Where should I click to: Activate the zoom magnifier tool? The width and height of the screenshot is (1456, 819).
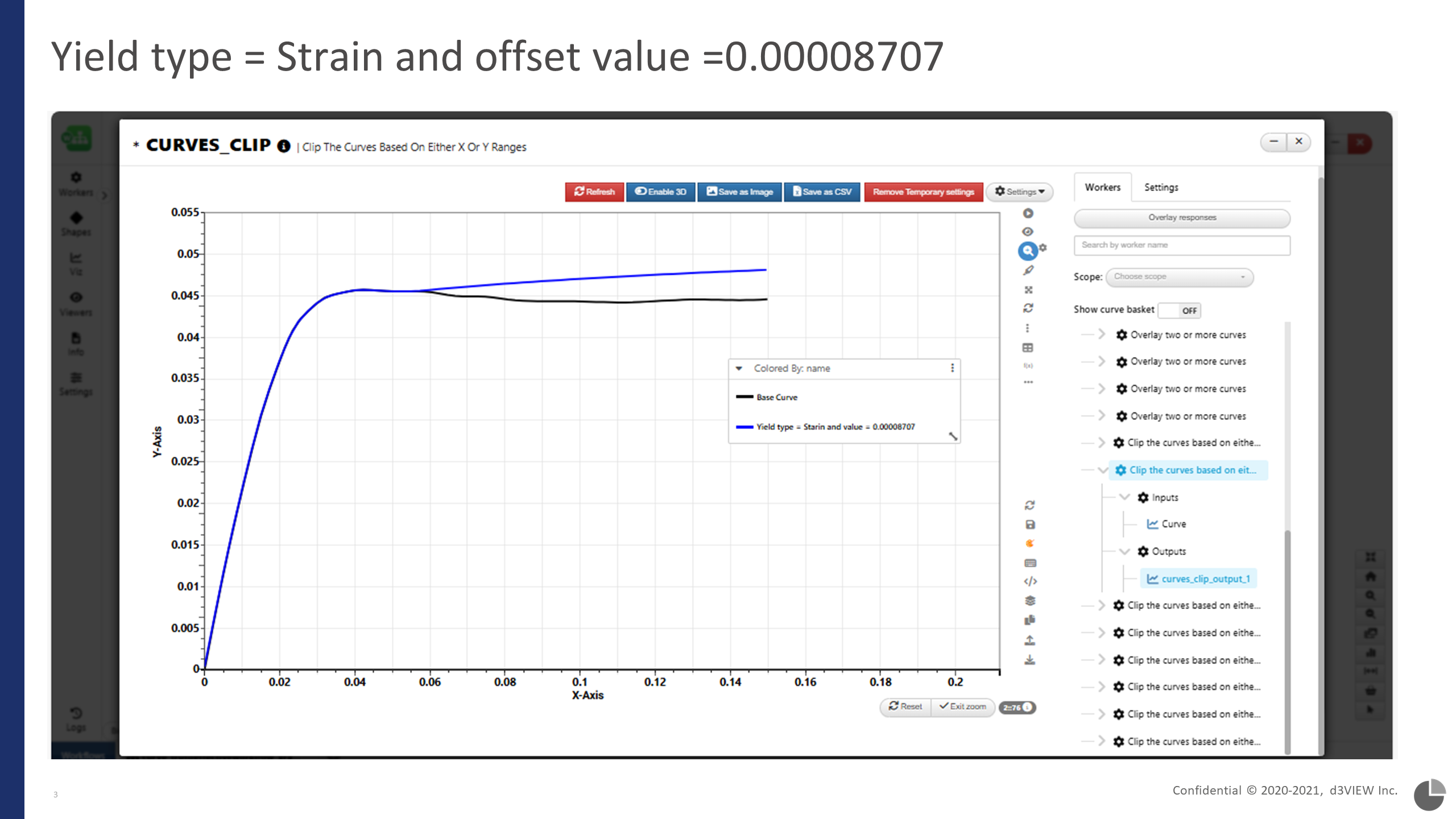[1027, 250]
